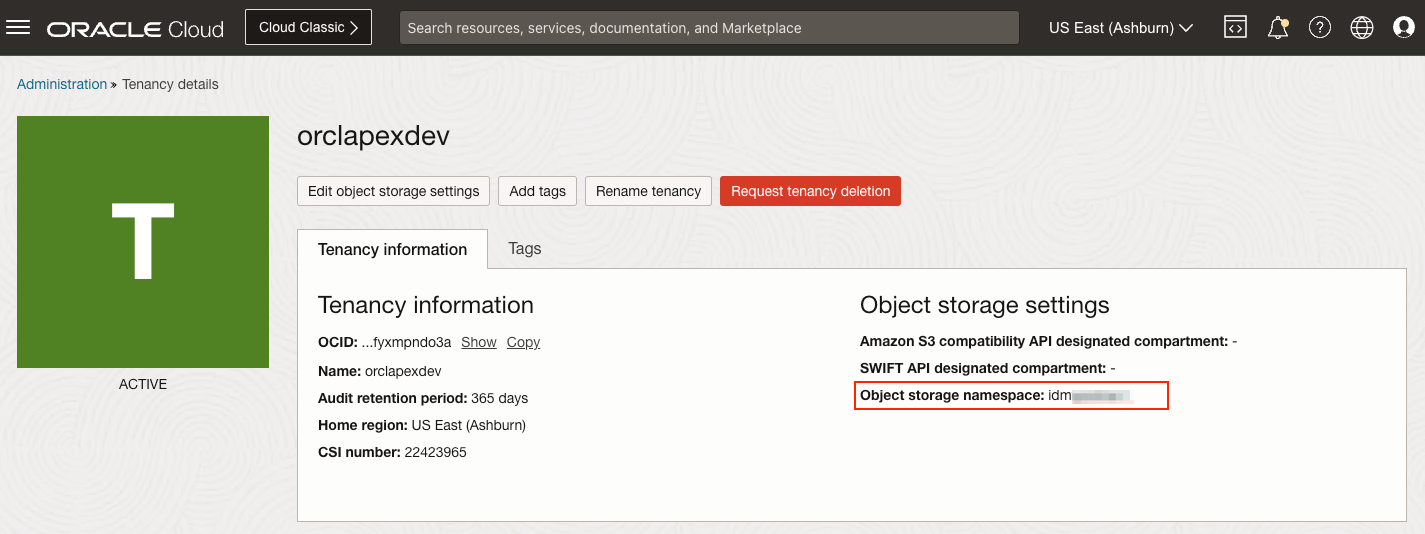
Task: Select the Object storage namespace value
Action: point(1090,396)
